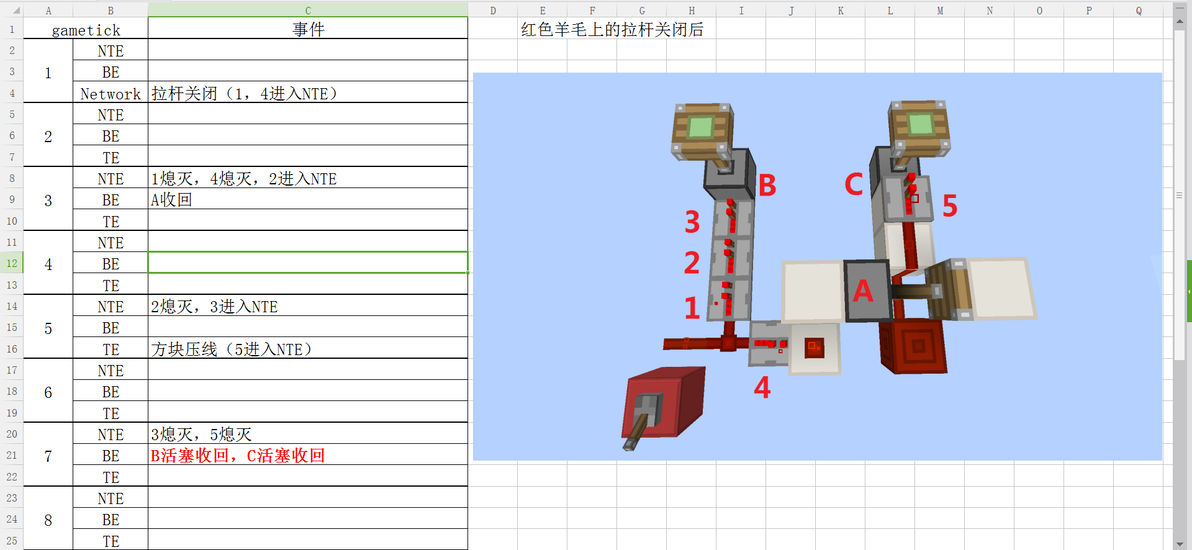
Task: Click gametick cell '8'
Action: coord(49,519)
